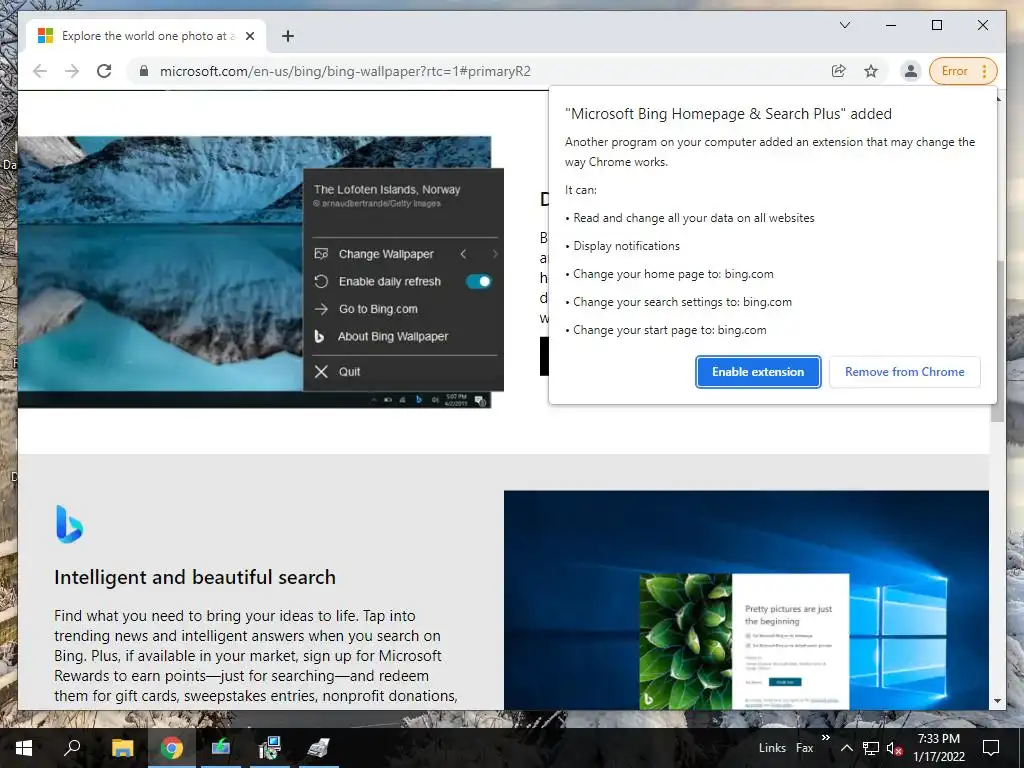This screenshot has width=1024, height=768.
Task: Open the Windows Start menu
Action: (x=24, y=748)
